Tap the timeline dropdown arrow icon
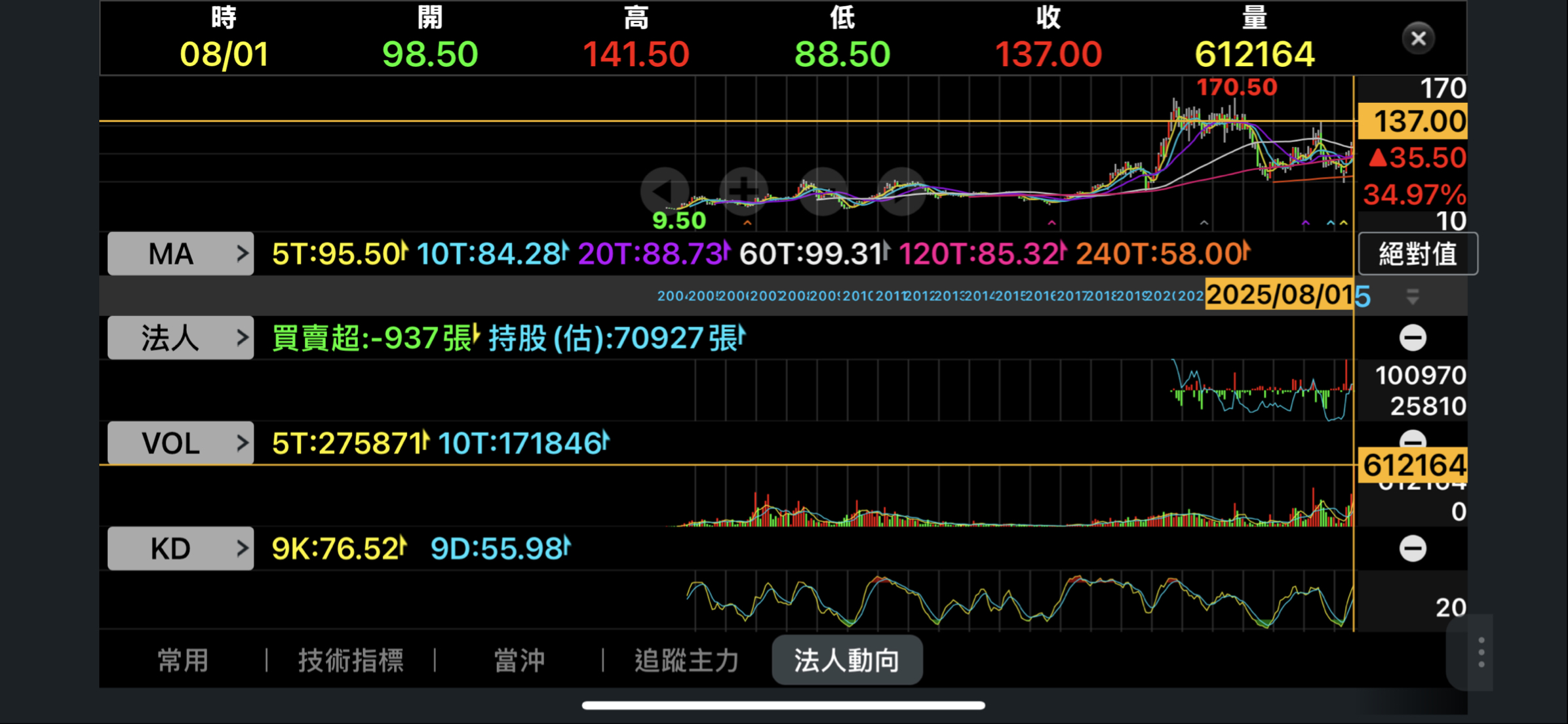Viewport: 1568px width, 724px height. (x=1413, y=296)
